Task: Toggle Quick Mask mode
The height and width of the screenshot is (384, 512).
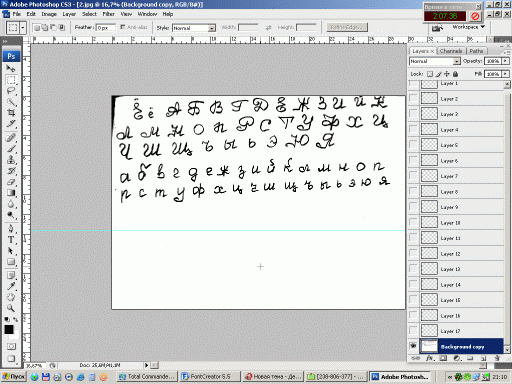Action: point(11,347)
